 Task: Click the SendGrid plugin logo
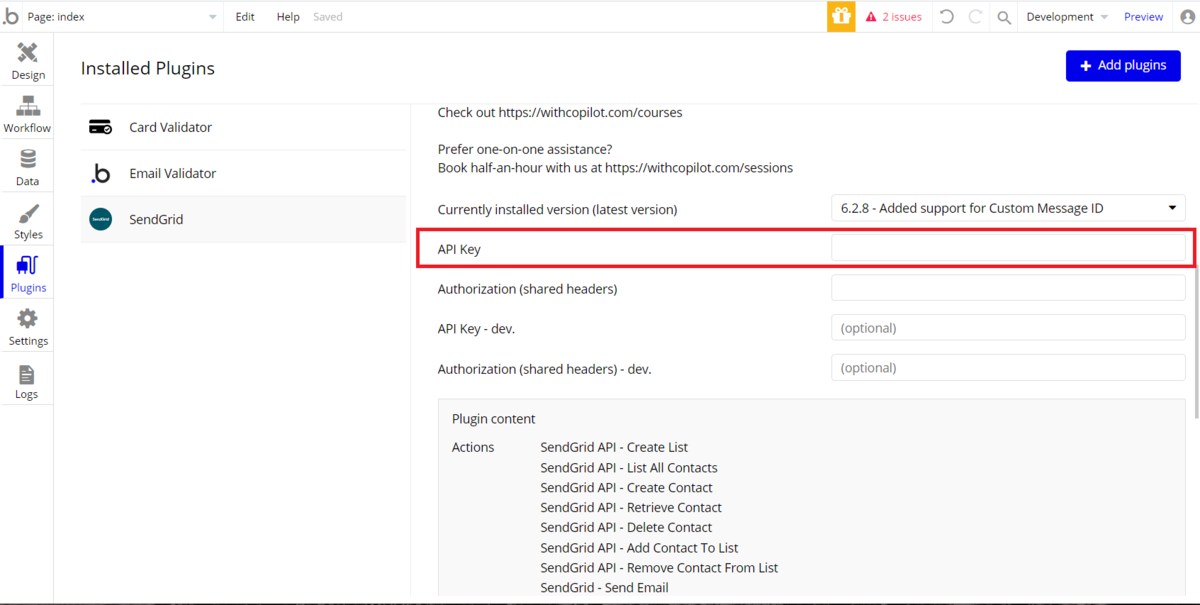pyautogui.click(x=100, y=219)
